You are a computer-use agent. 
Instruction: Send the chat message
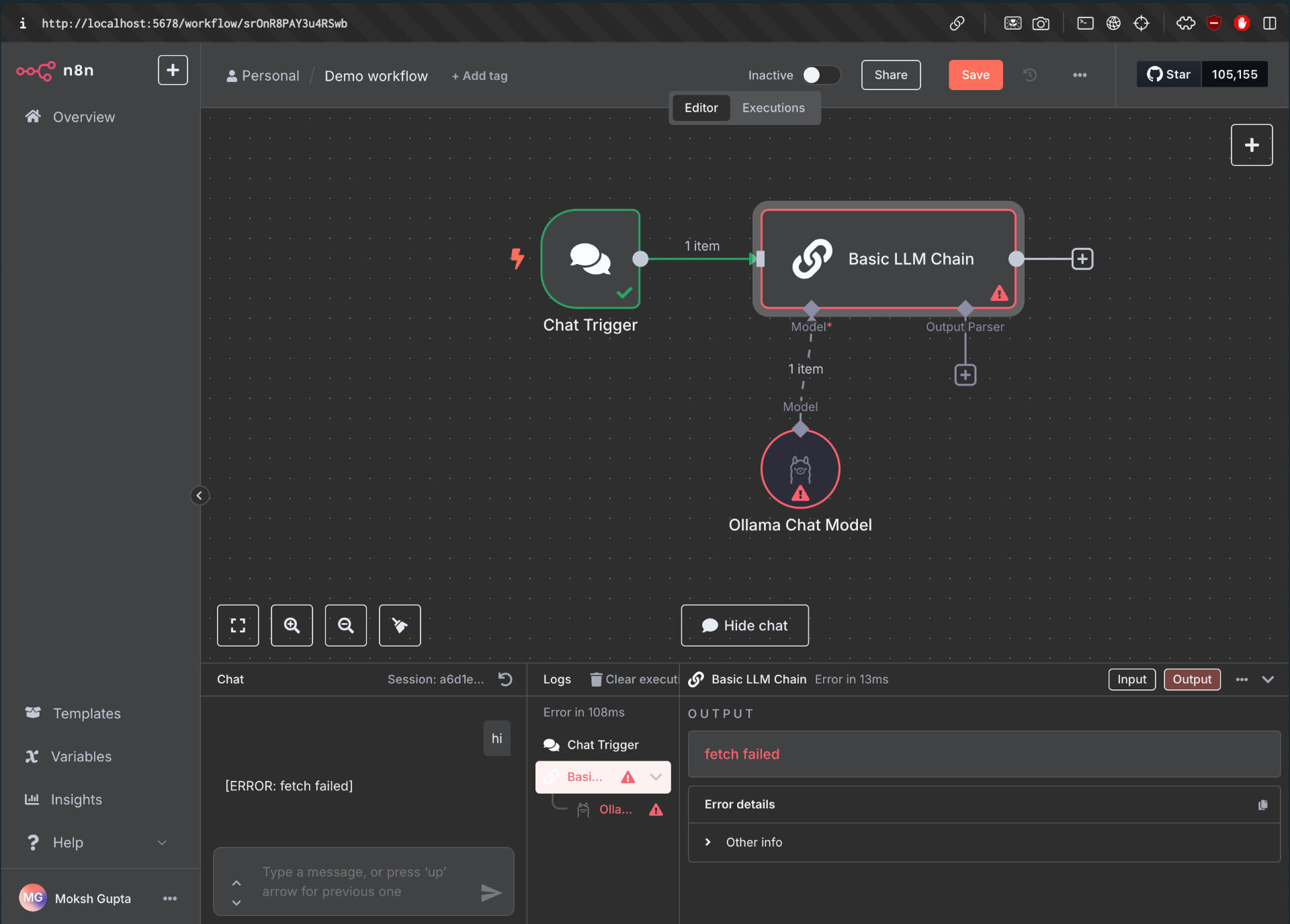491,892
